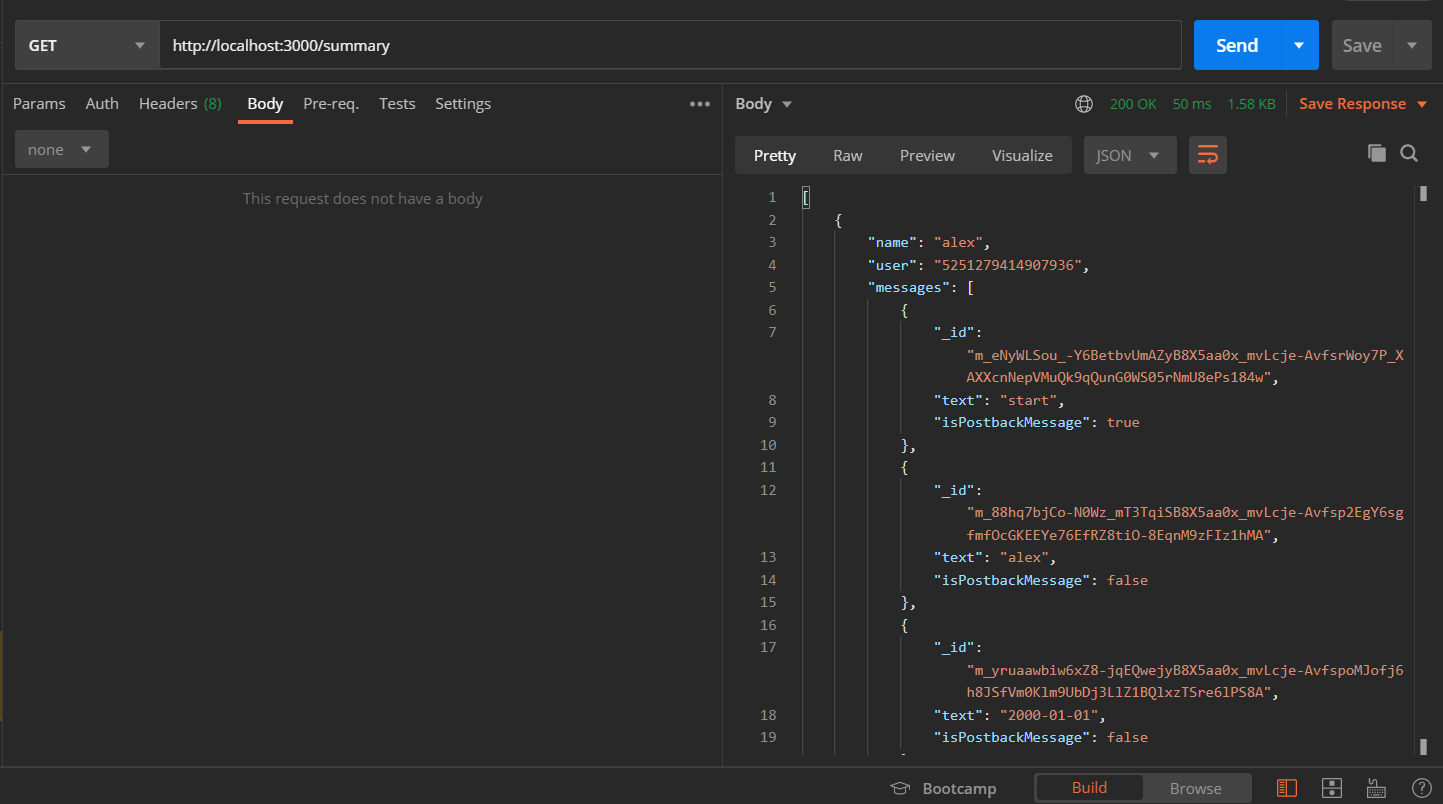Expand the Save button dropdown arrow
This screenshot has height=804, width=1443.
[1412, 45]
